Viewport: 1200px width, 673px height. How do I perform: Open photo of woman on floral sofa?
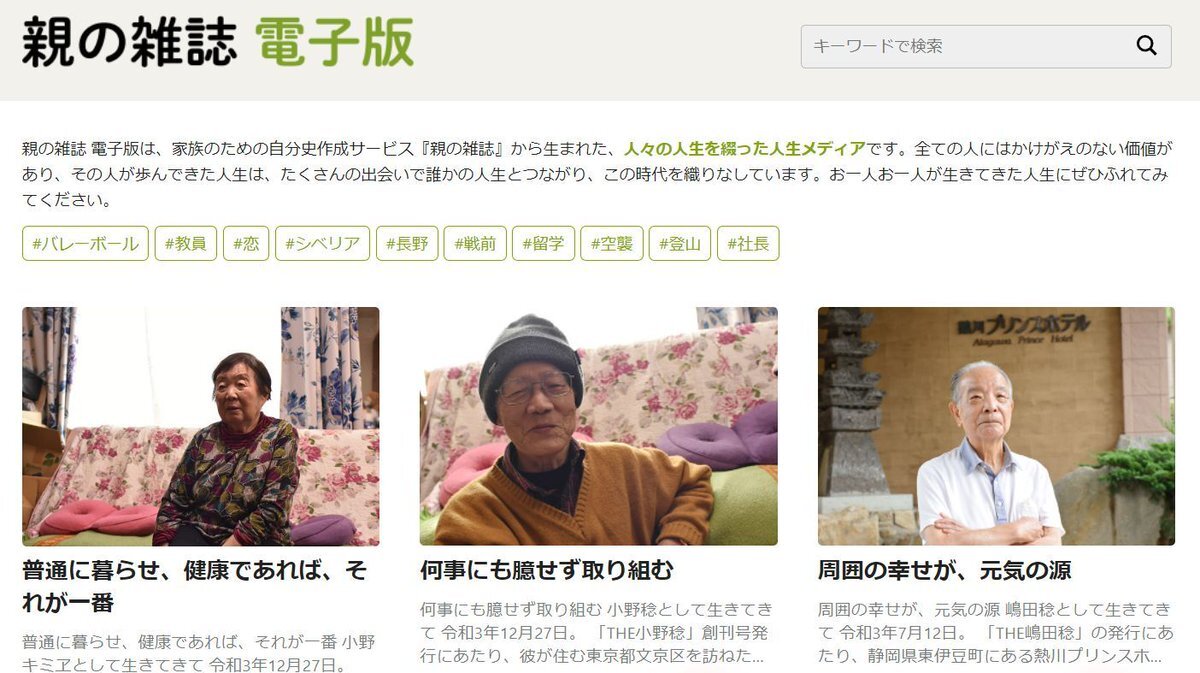click(x=201, y=426)
